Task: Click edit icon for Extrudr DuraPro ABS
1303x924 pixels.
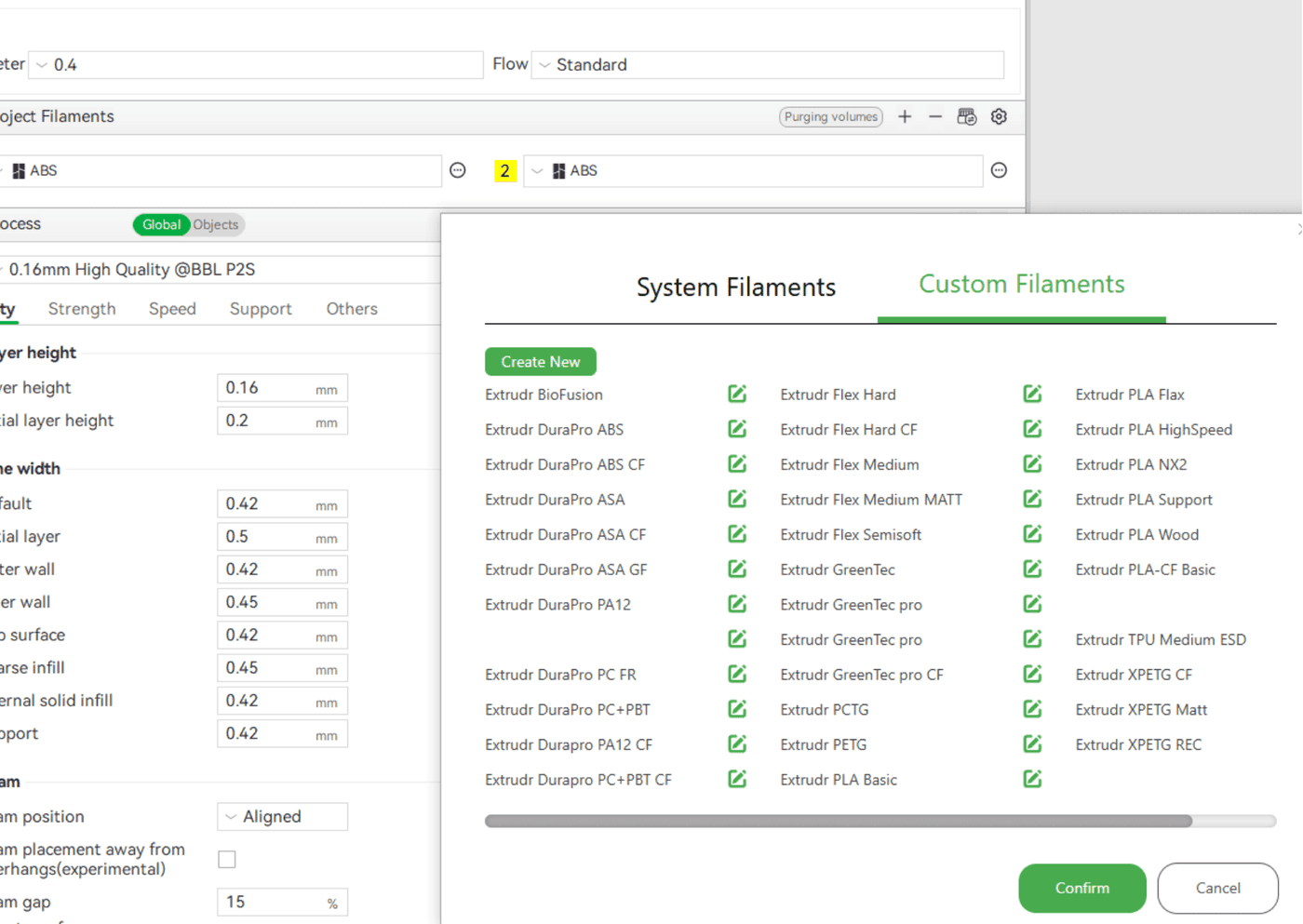Action: click(x=737, y=429)
